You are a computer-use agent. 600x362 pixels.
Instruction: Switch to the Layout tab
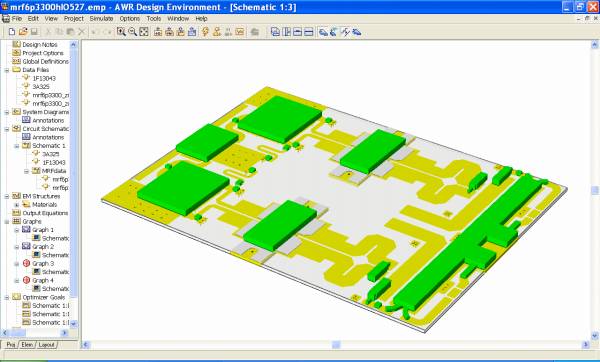[47, 345]
